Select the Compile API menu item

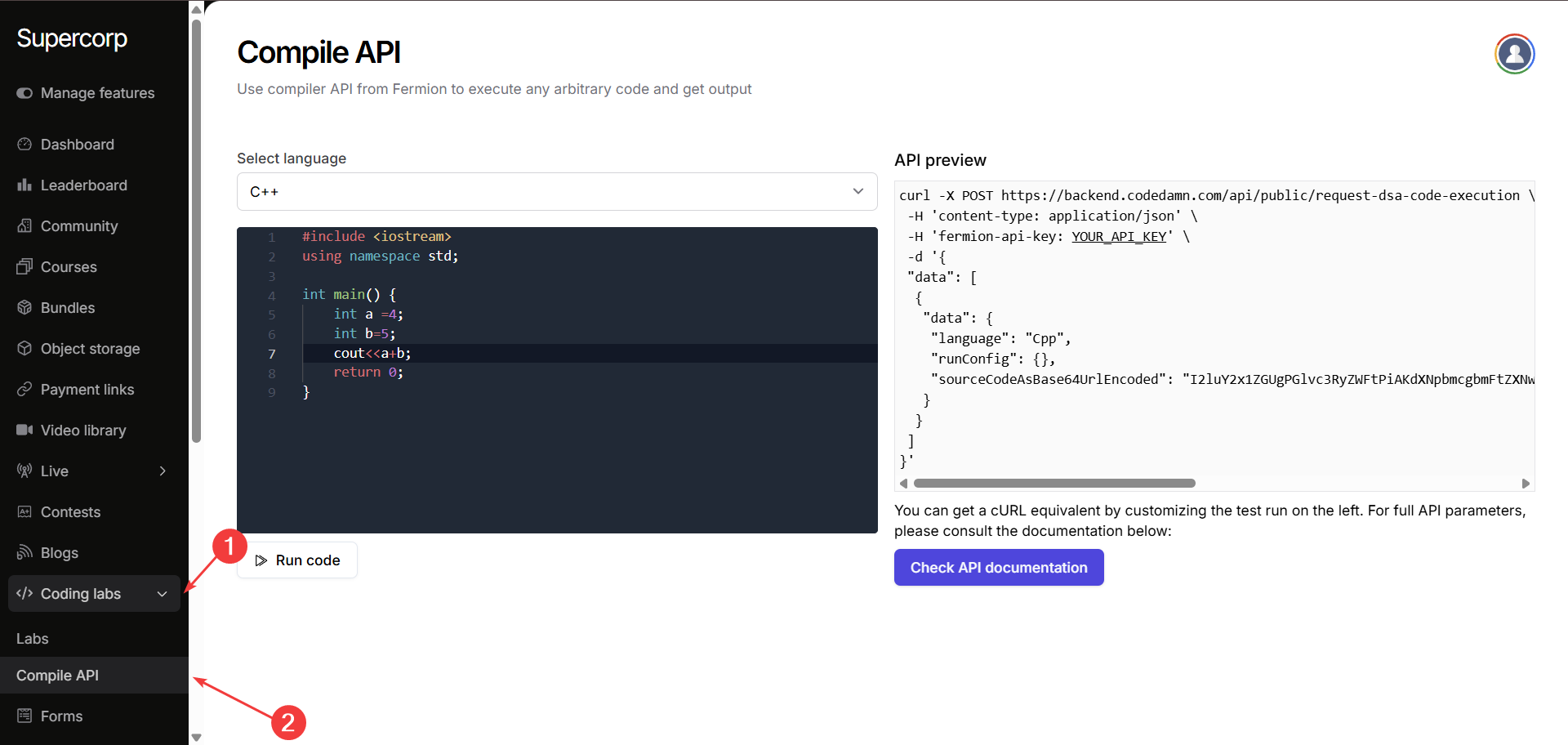pos(58,676)
